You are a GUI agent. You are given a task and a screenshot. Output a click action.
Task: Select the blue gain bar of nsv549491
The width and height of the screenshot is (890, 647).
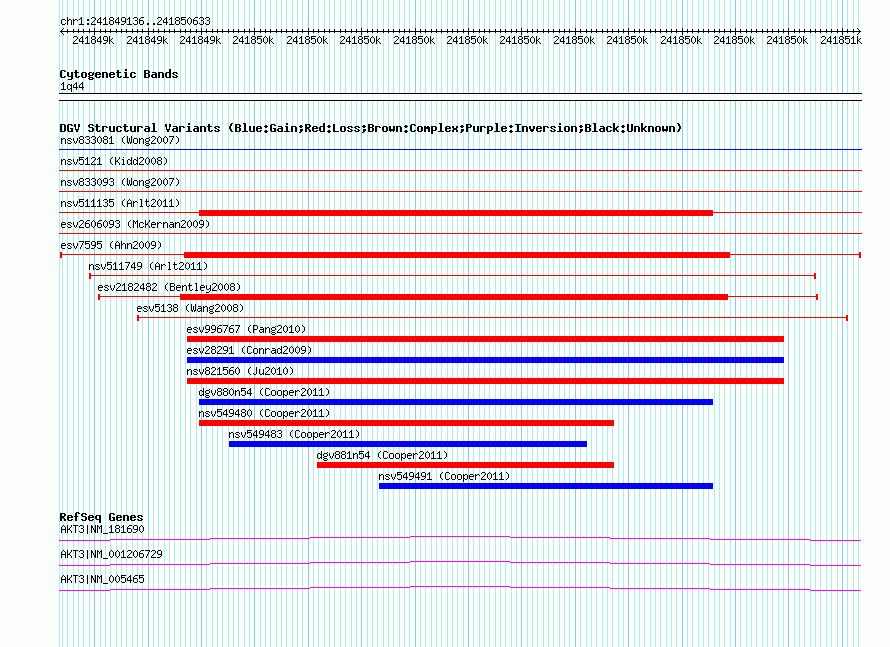tap(546, 486)
